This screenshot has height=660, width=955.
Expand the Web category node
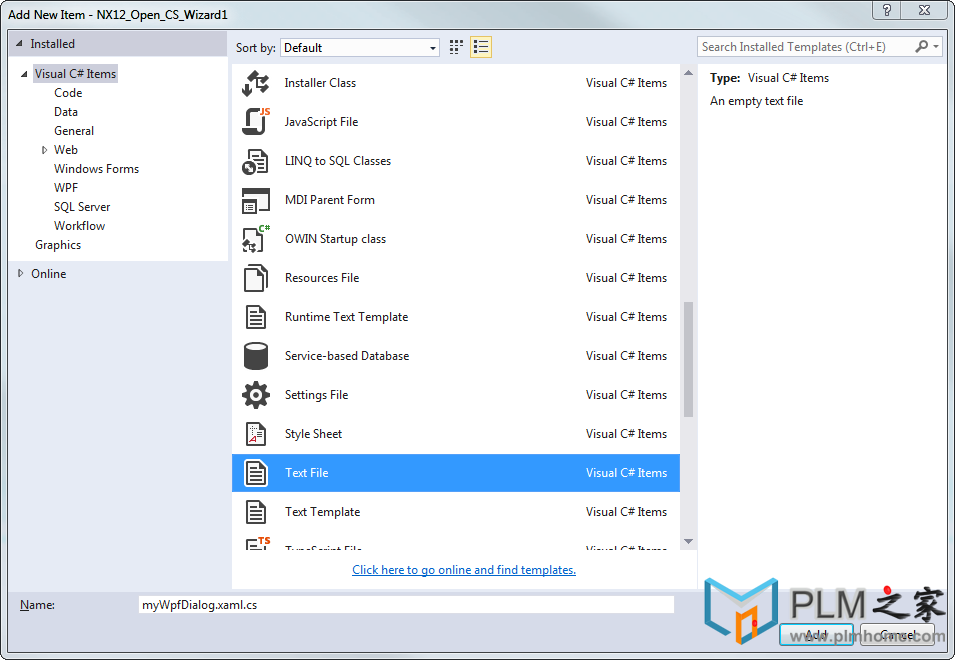click(x=44, y=150)
